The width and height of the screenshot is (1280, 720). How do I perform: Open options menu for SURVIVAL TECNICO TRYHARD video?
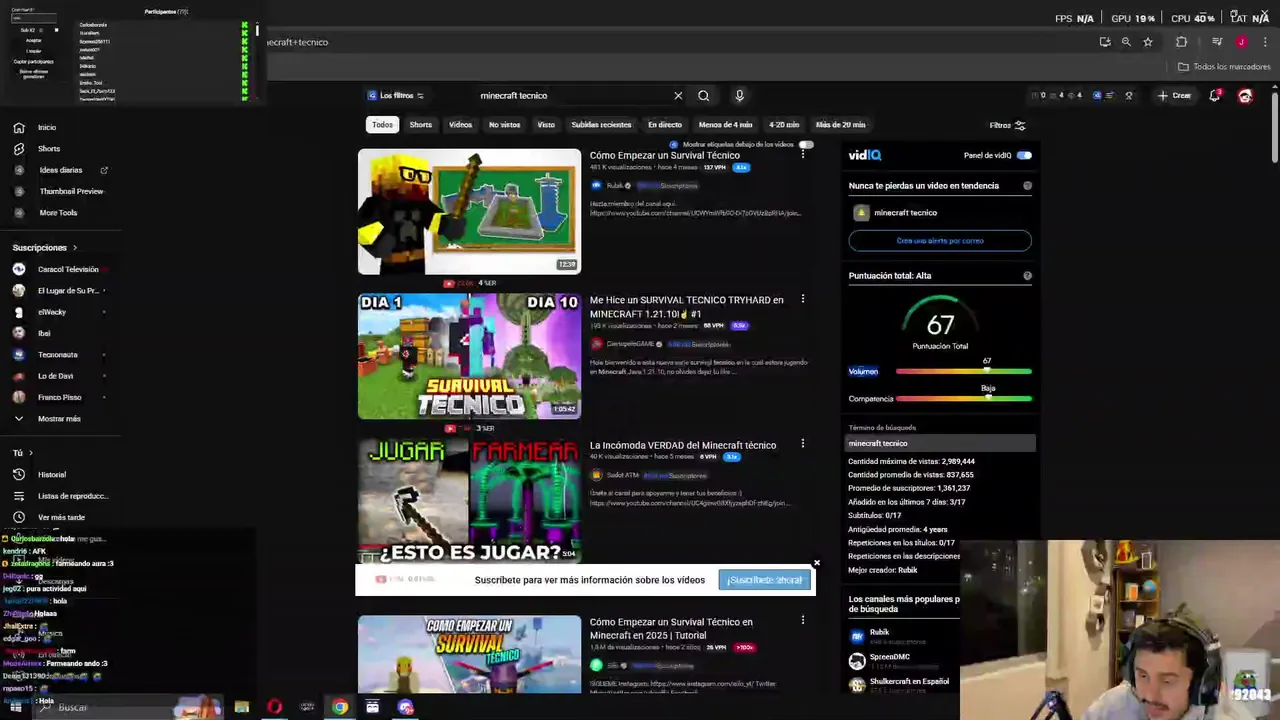[x=802, y=299]
